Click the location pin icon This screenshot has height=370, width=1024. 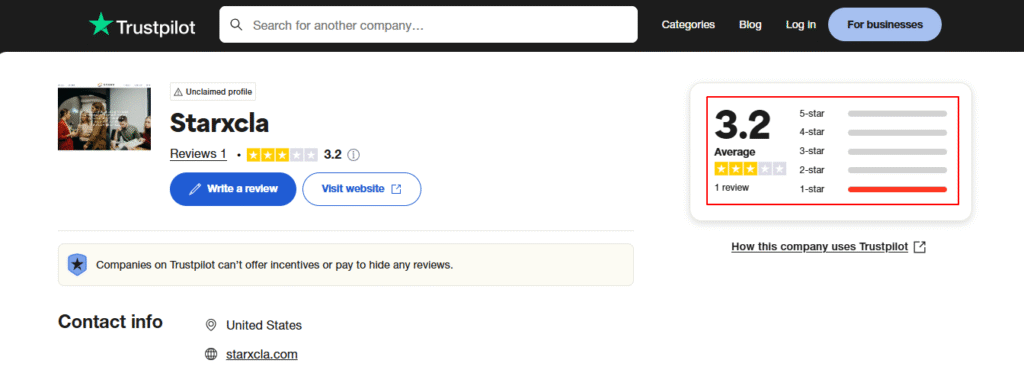(211, 325)
